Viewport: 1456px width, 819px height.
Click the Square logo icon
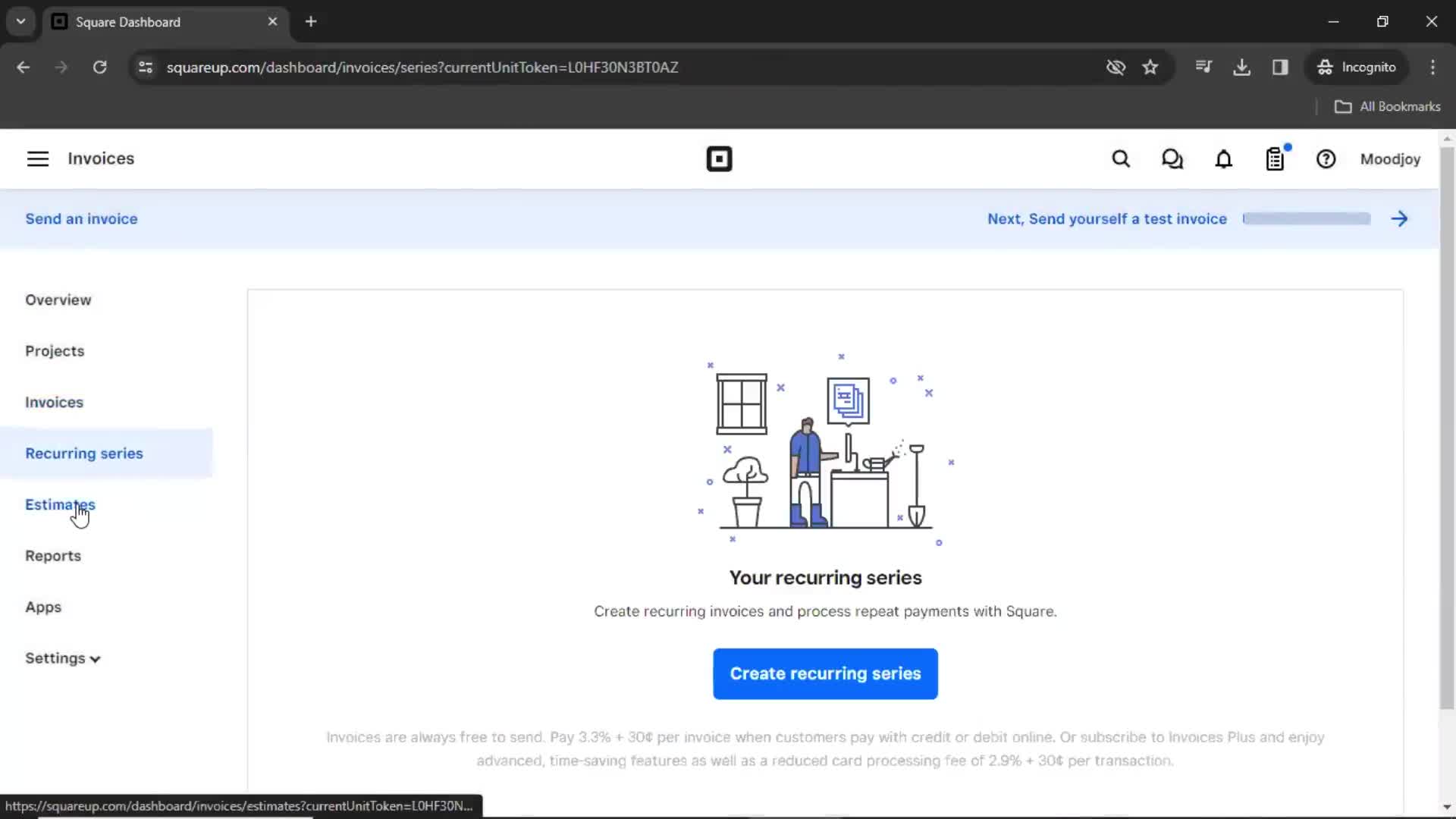click(x=719, y=159)
